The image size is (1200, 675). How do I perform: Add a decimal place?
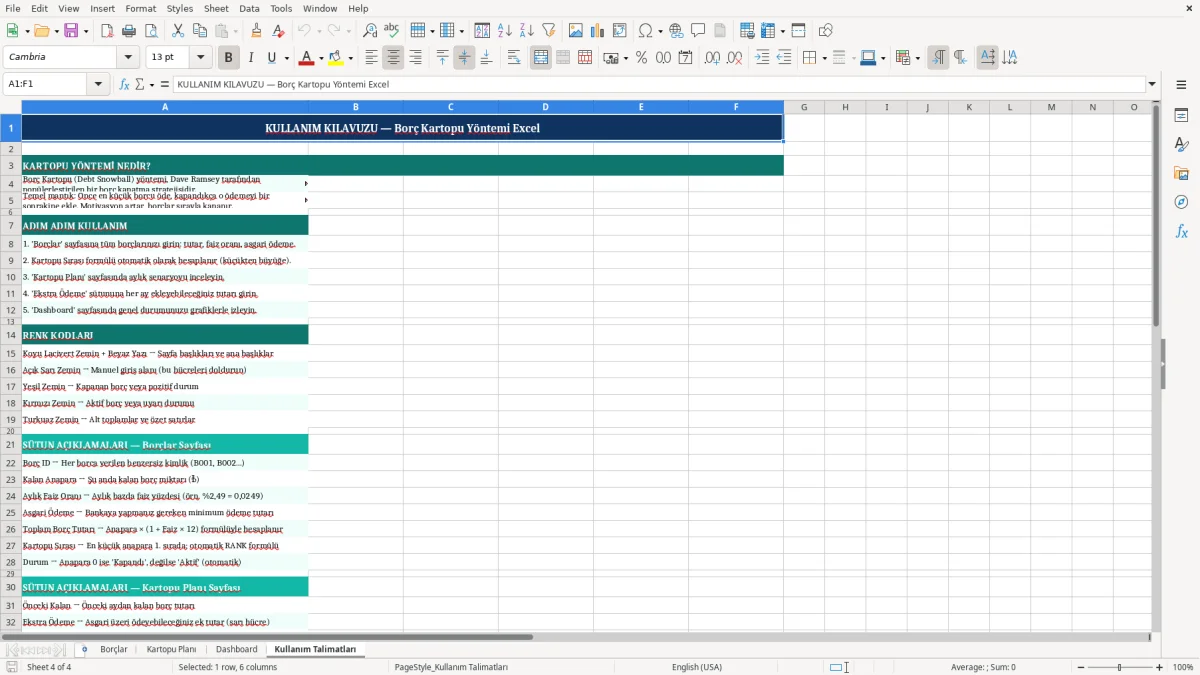coord(712,58)
